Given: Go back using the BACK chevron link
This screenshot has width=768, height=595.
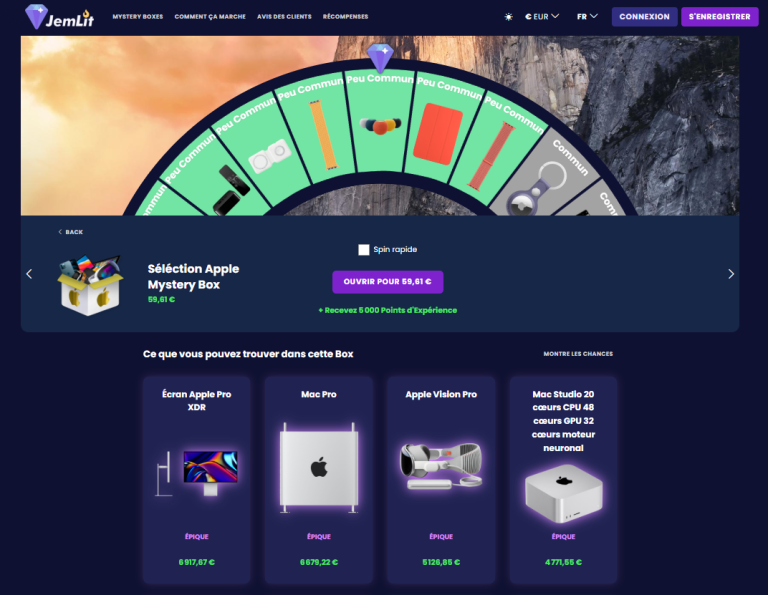Looking at the screenshot, I should pyautogui.click(x=71, y=232).
